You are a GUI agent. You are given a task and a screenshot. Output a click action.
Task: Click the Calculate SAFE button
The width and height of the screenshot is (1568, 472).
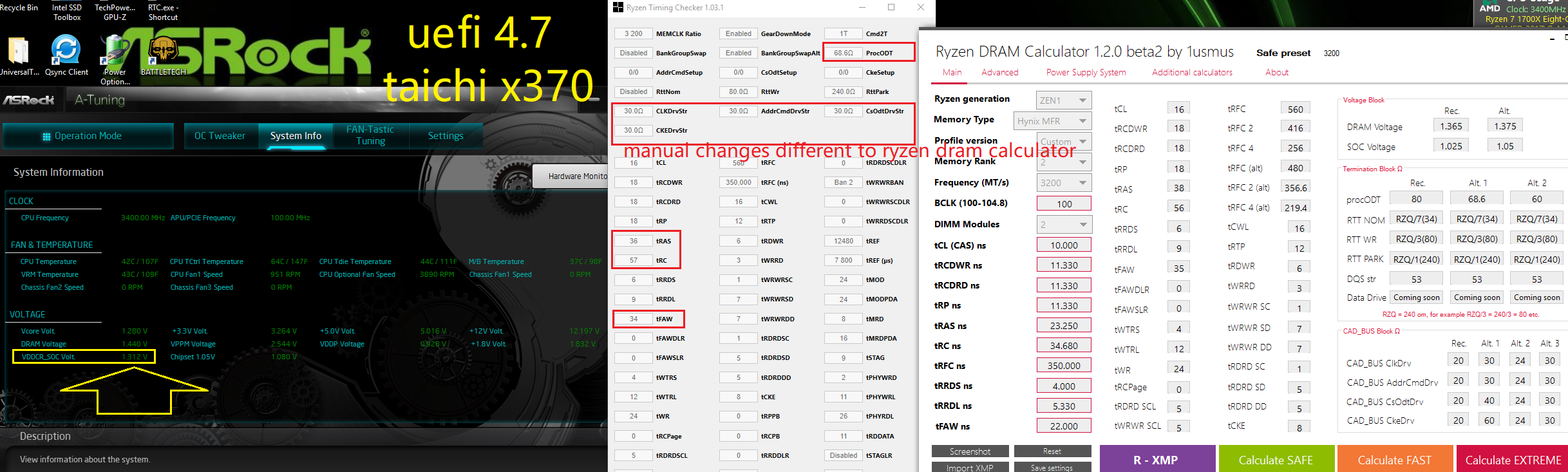coord(1276,459)
